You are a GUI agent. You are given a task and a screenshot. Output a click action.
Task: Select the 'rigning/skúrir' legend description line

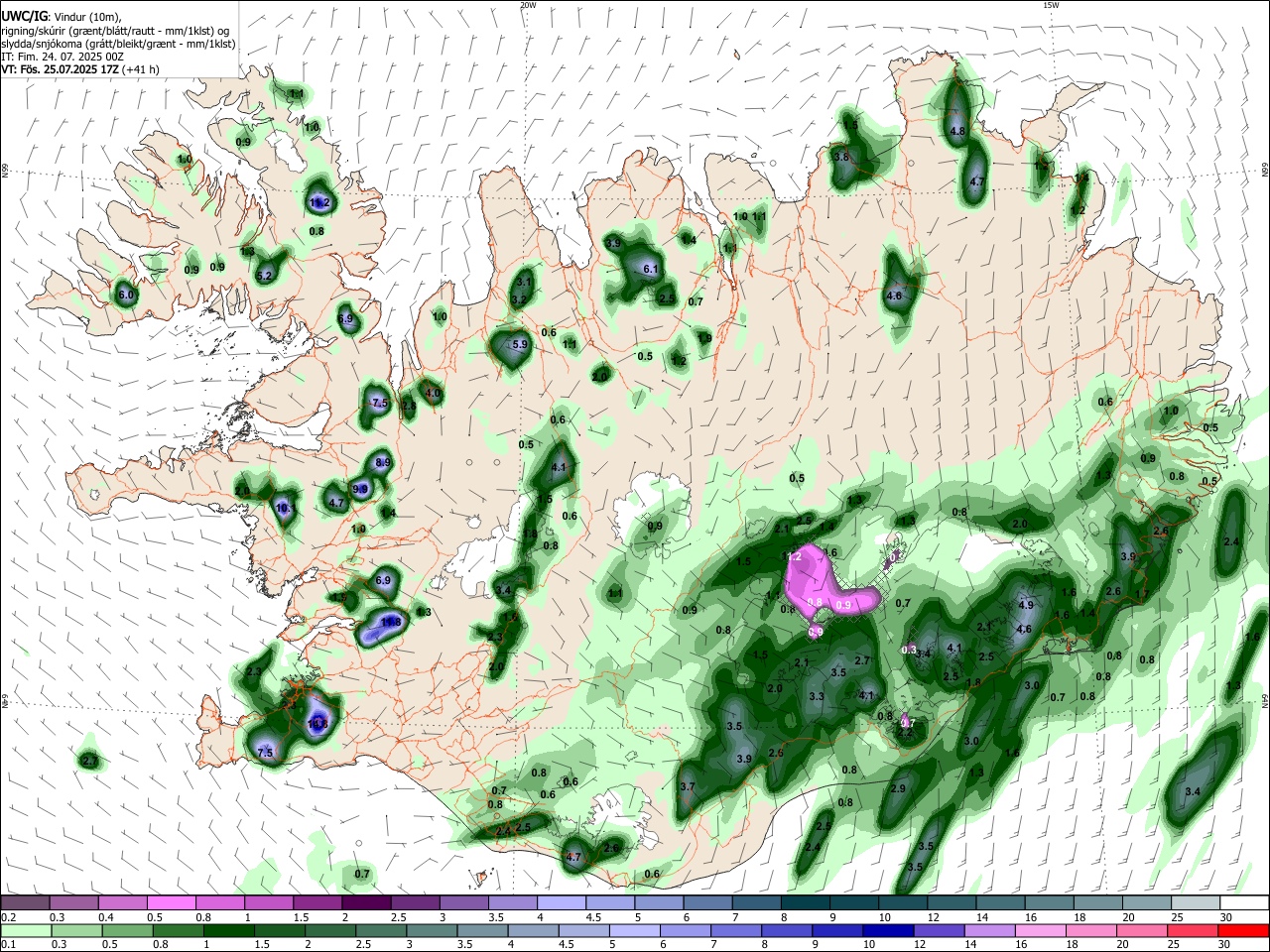point(115,30)
